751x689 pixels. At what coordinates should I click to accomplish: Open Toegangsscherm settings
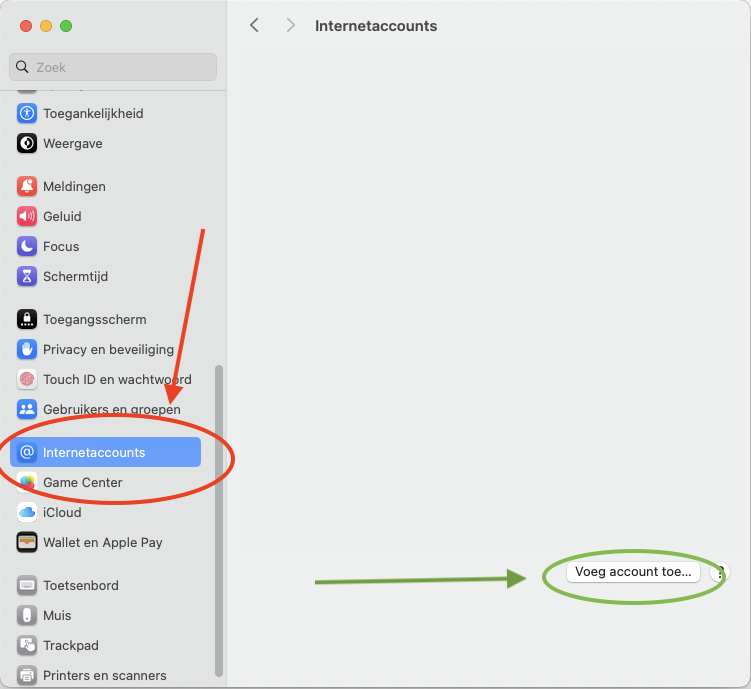94,319
